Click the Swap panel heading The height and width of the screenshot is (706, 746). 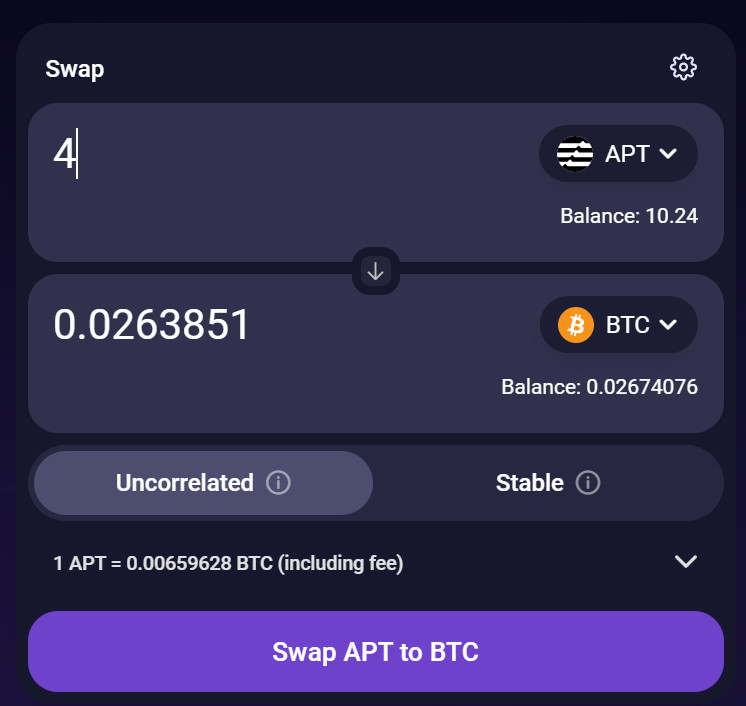tap(75, 69)
